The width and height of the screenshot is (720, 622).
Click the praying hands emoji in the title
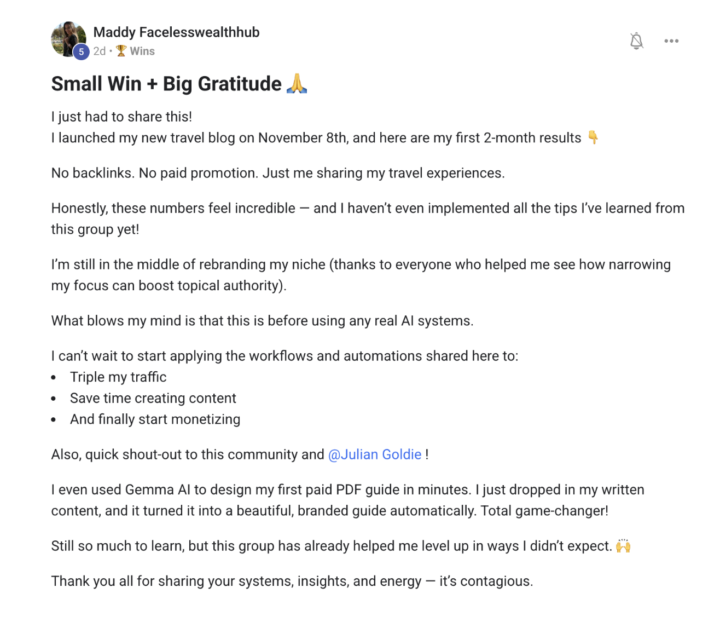[296, 84]
